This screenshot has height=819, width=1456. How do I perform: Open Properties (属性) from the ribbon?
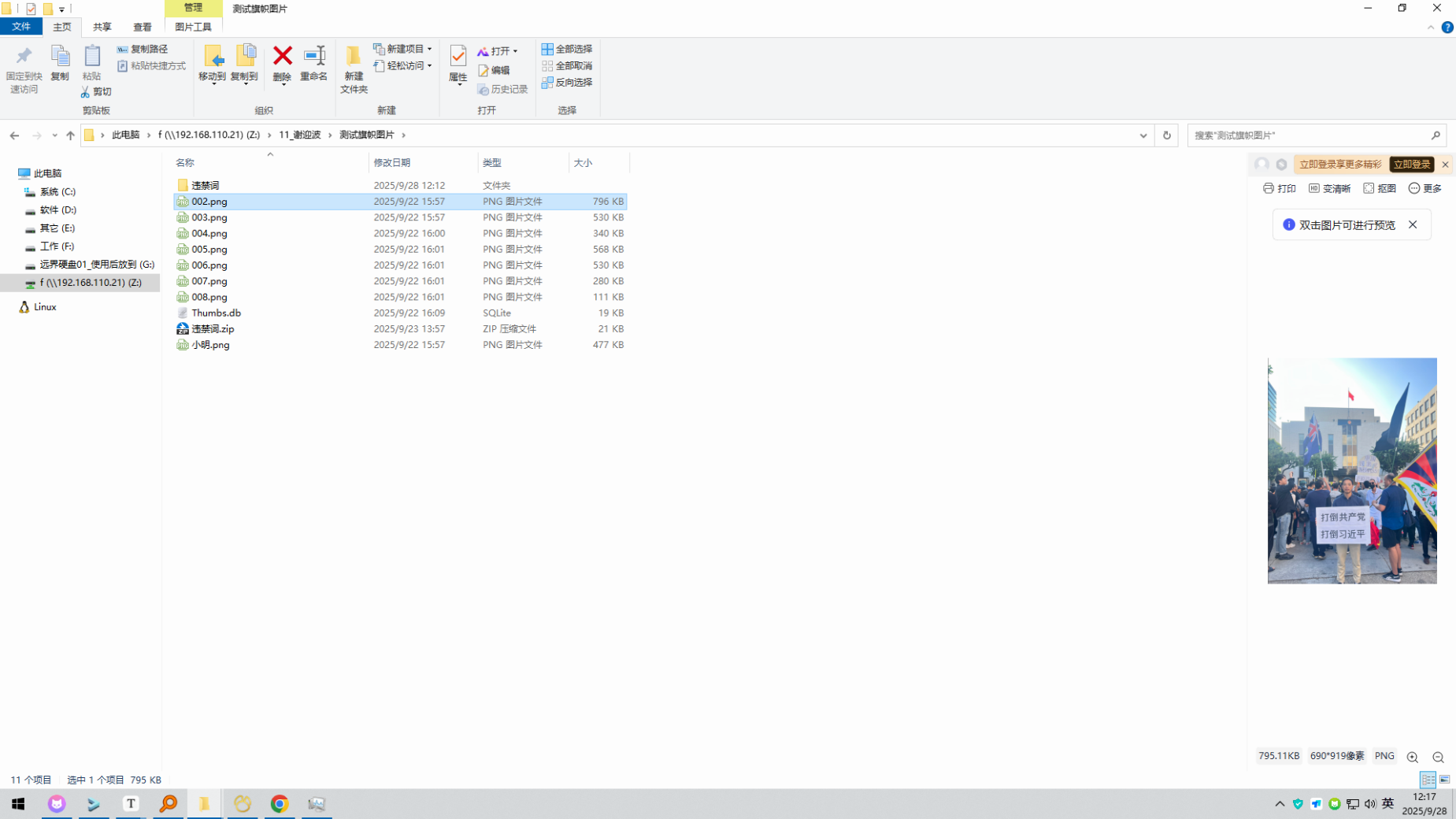coord(458,57)
